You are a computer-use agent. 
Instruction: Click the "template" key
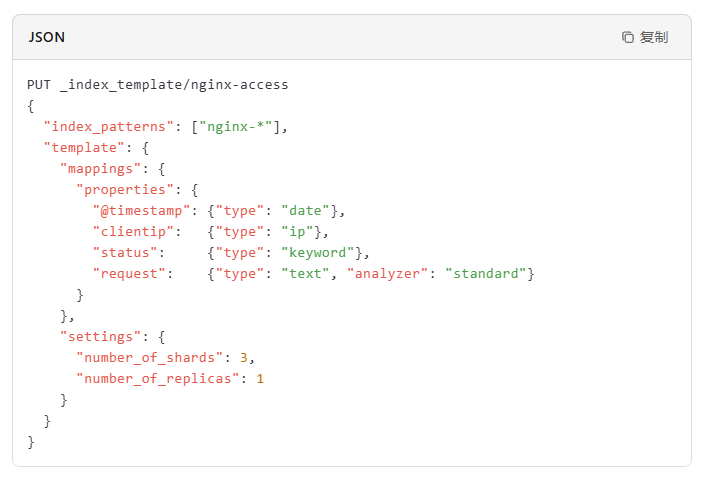(84, 148)
